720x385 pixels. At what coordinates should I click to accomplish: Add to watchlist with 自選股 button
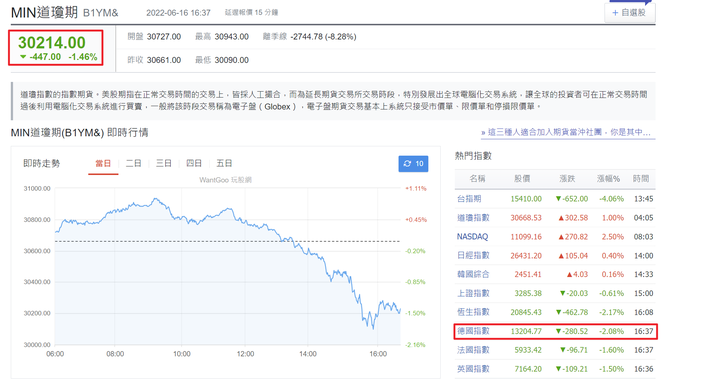click(x=630, y=13)
